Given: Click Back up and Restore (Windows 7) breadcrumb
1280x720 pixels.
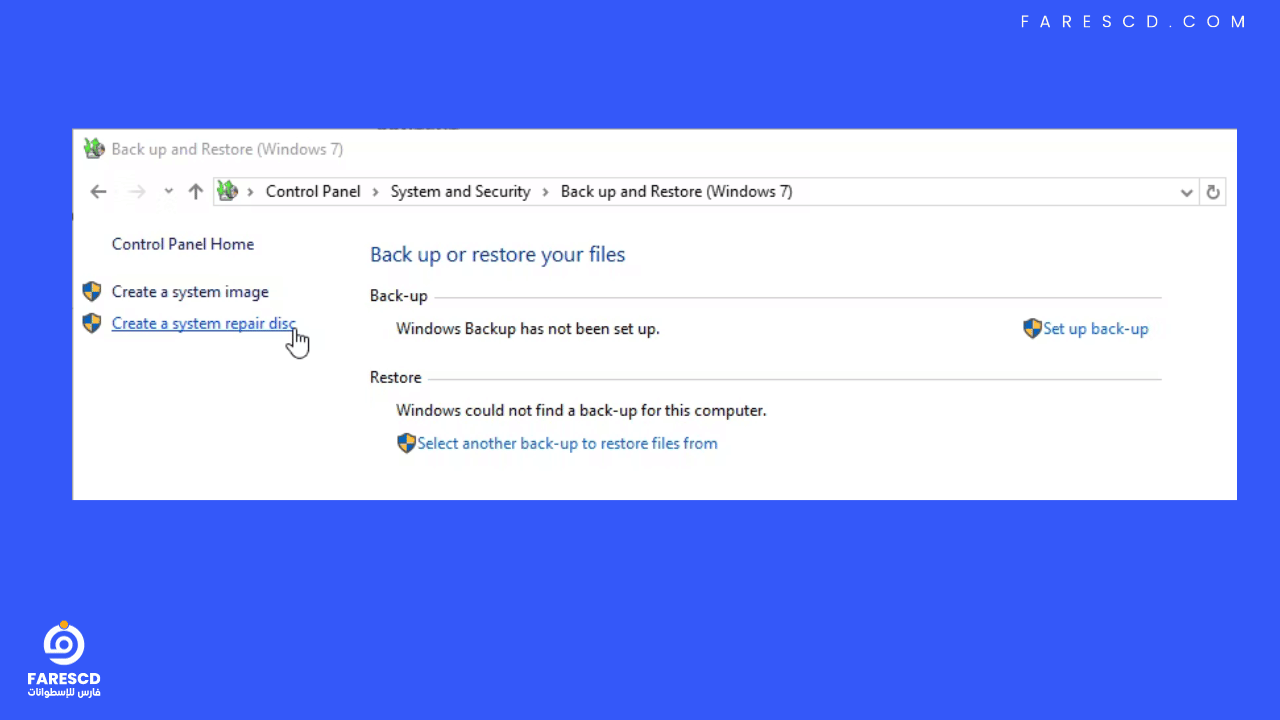Looking at the screenshot, I should [676, 191].
